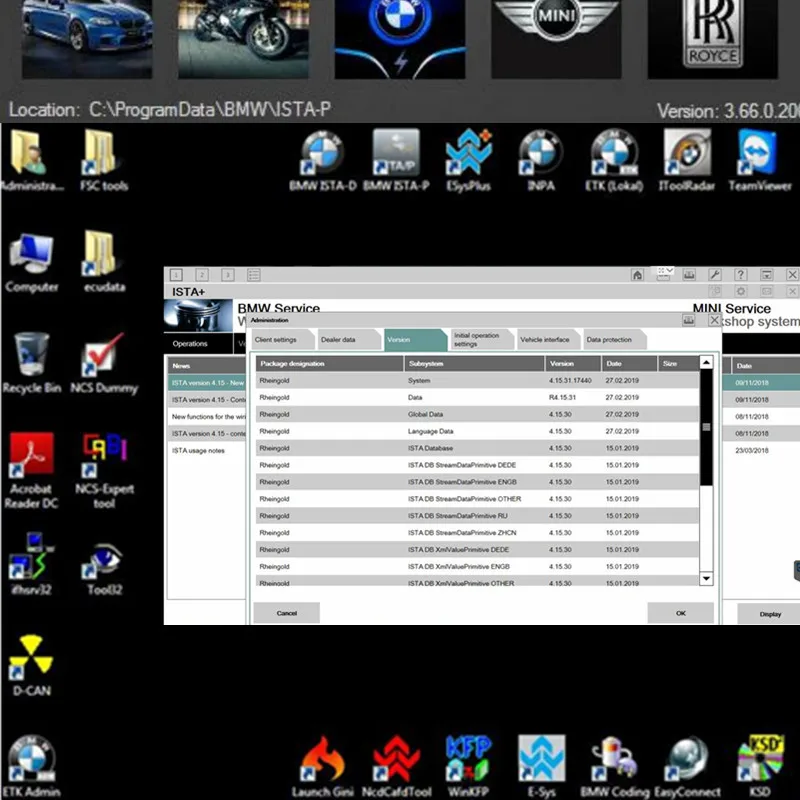800x800 pixels.
Task: Click the version list scroll up arrow
Action: coord(706,362)
